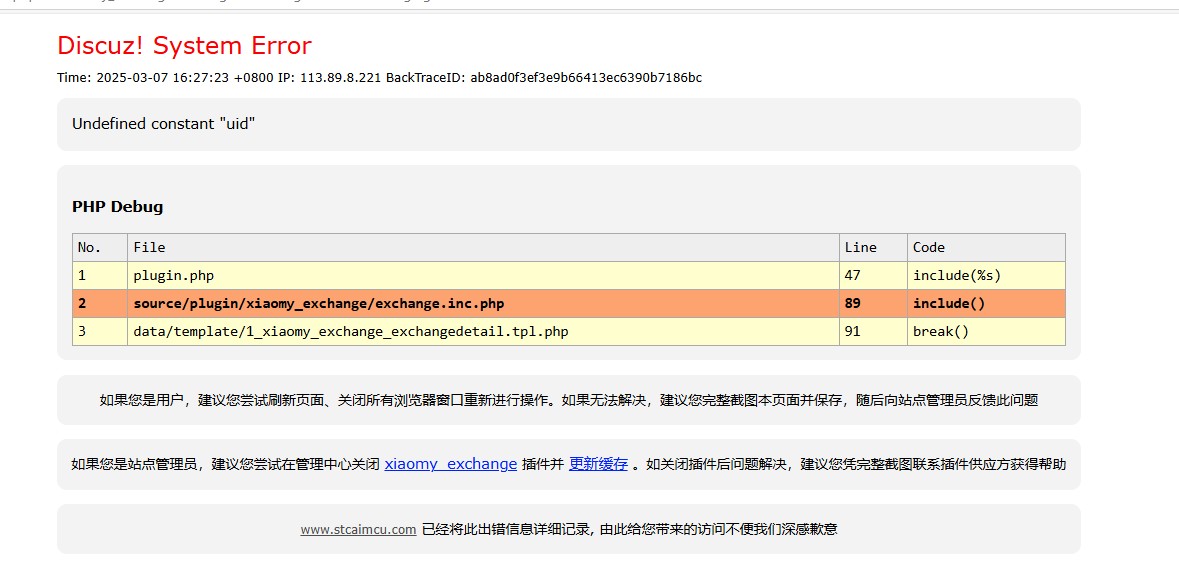
Task: Click the apology text 已经将此出错信息详细记录
Action: pos(629,530)
